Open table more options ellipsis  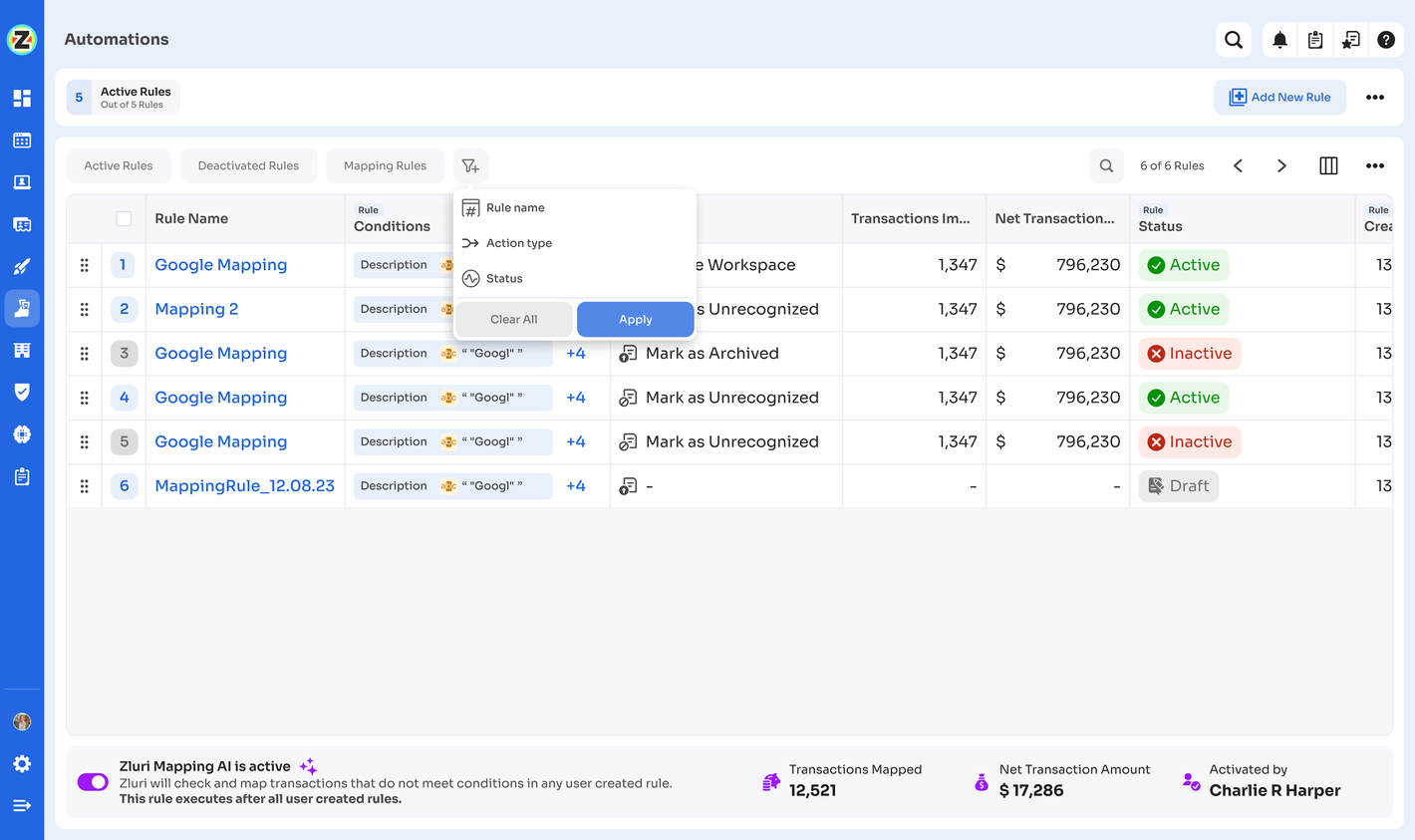pos(1375,165)
